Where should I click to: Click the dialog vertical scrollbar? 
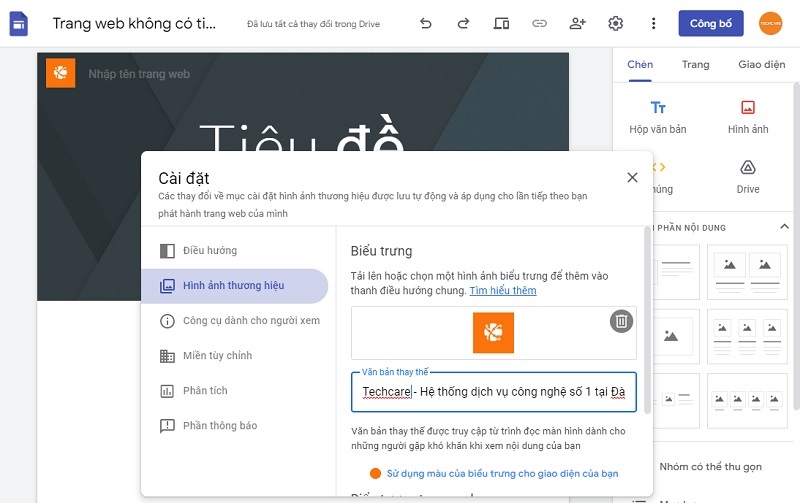pos(647,320)
